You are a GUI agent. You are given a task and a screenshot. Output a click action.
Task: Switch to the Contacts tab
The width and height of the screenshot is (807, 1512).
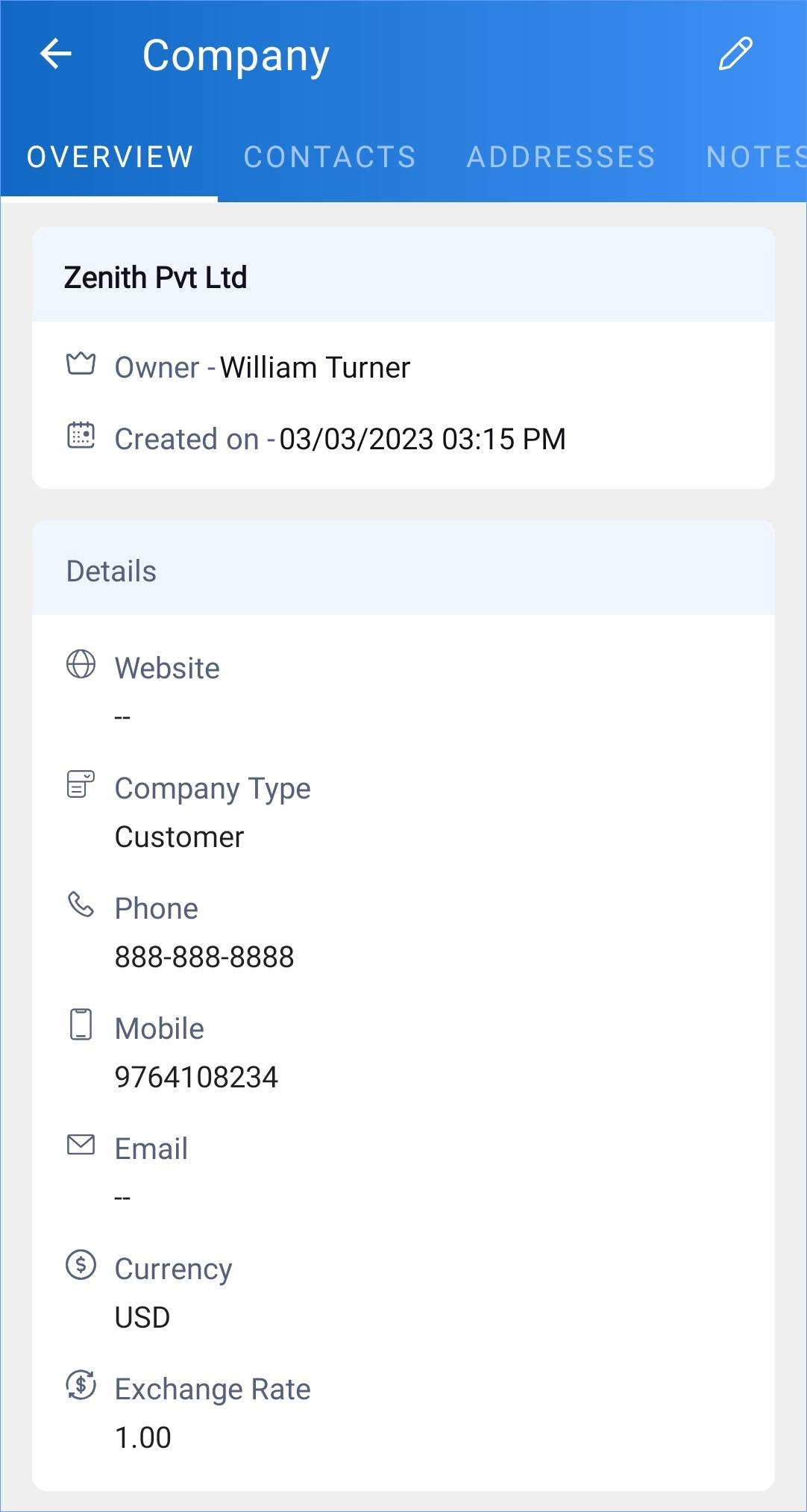(x=330, y=157)
